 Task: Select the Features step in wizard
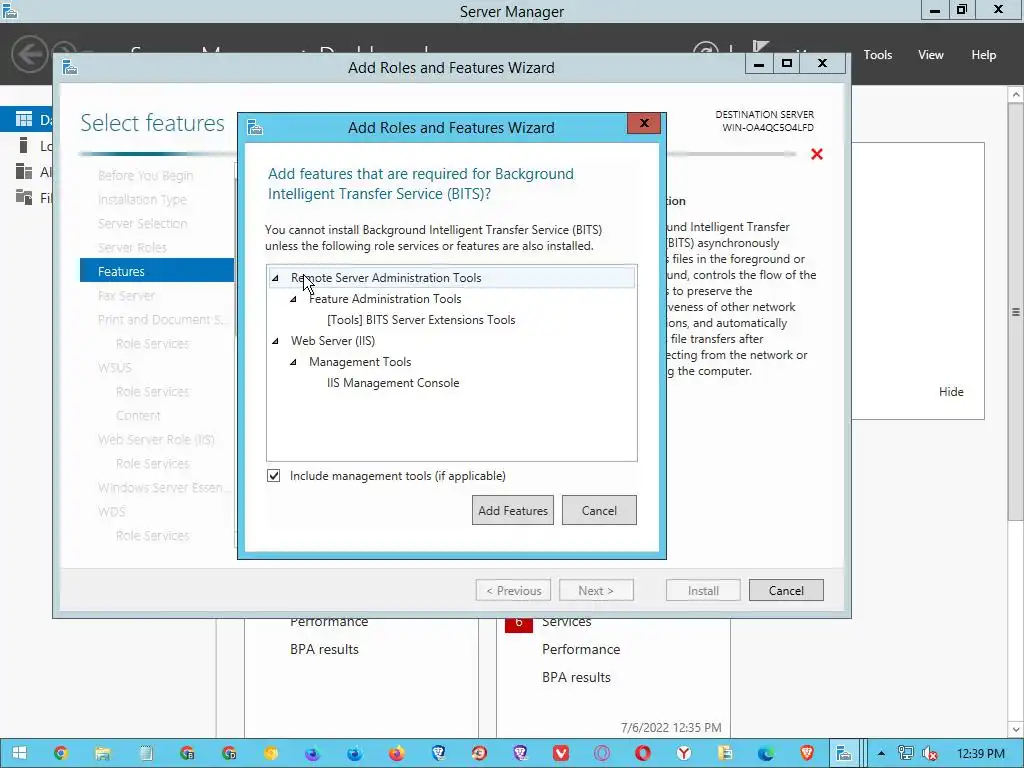tap(157, 270)
